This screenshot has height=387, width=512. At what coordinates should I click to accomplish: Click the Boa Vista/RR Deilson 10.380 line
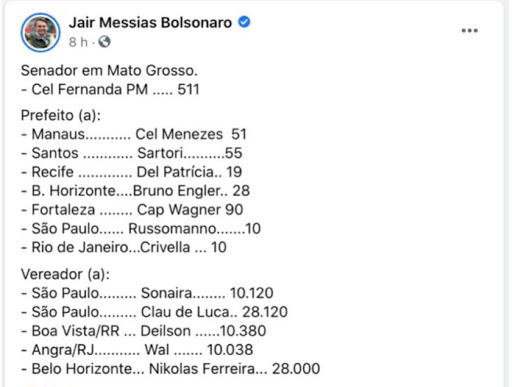tap(144, 331)
